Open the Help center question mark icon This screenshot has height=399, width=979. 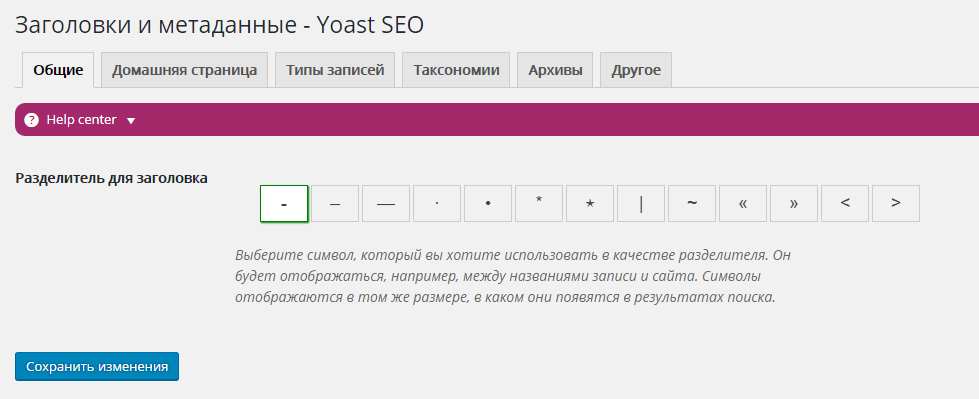31,120
